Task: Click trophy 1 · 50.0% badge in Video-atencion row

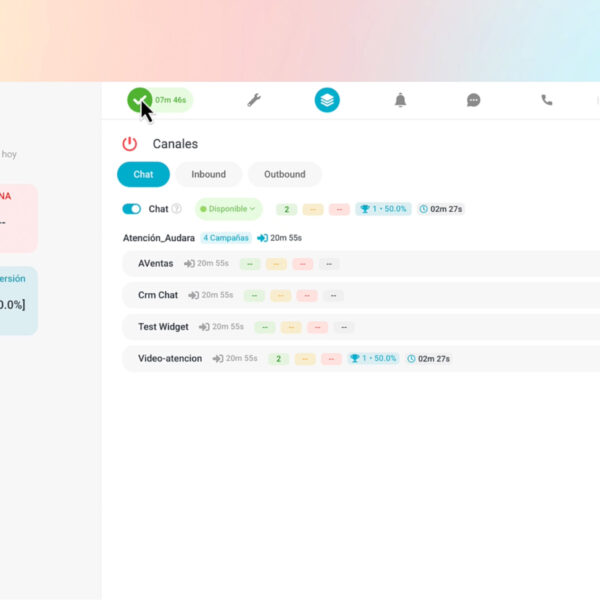Action: [x=373, y=359]
